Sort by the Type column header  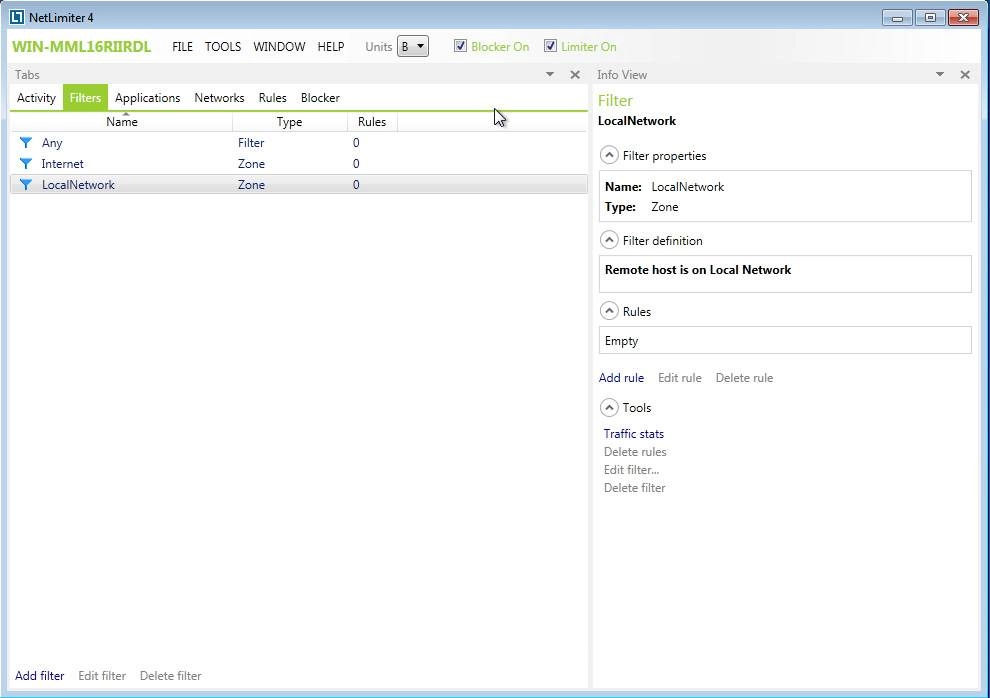click(290, 122)
